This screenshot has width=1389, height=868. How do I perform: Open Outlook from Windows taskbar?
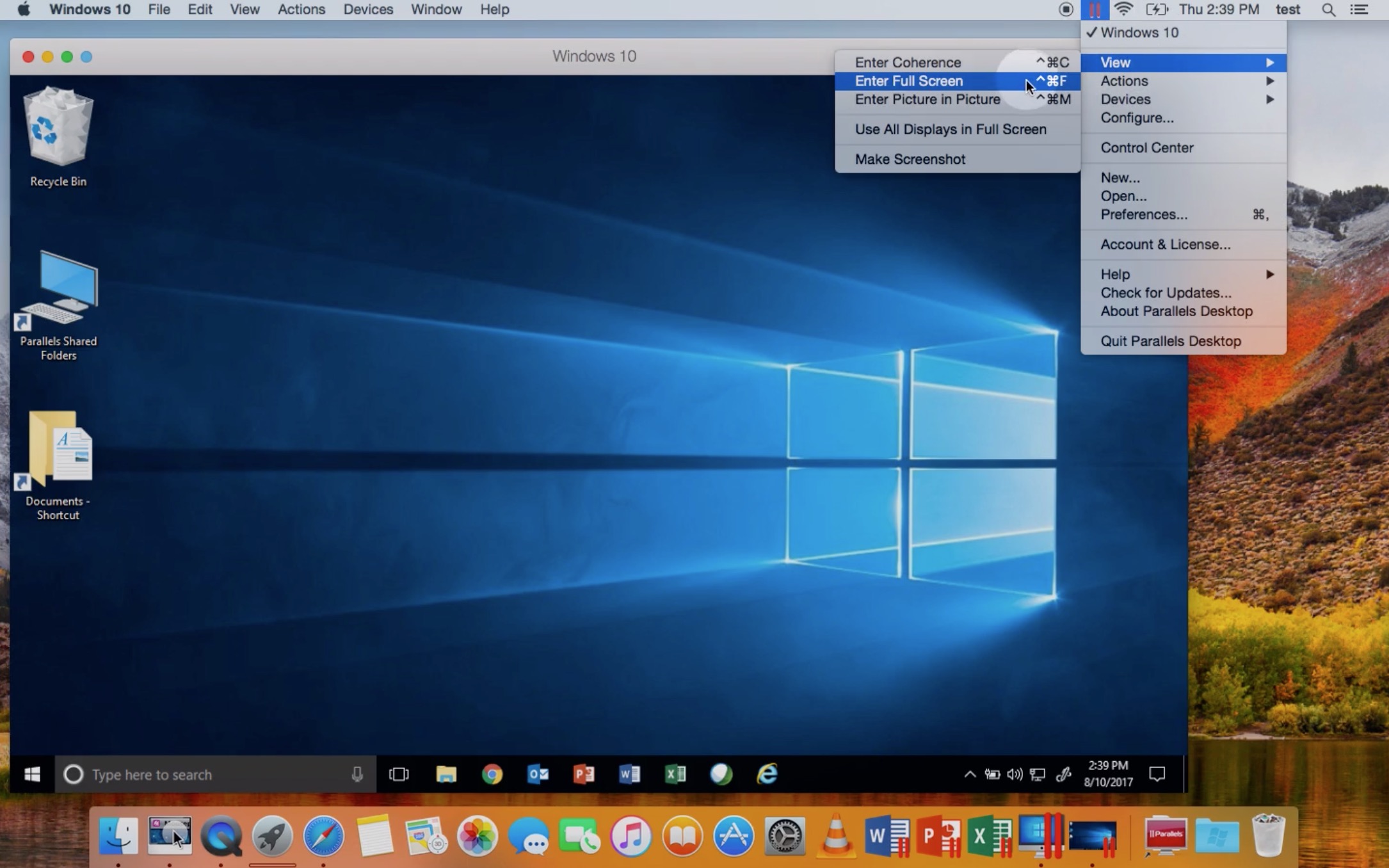[x=538, y=774]
